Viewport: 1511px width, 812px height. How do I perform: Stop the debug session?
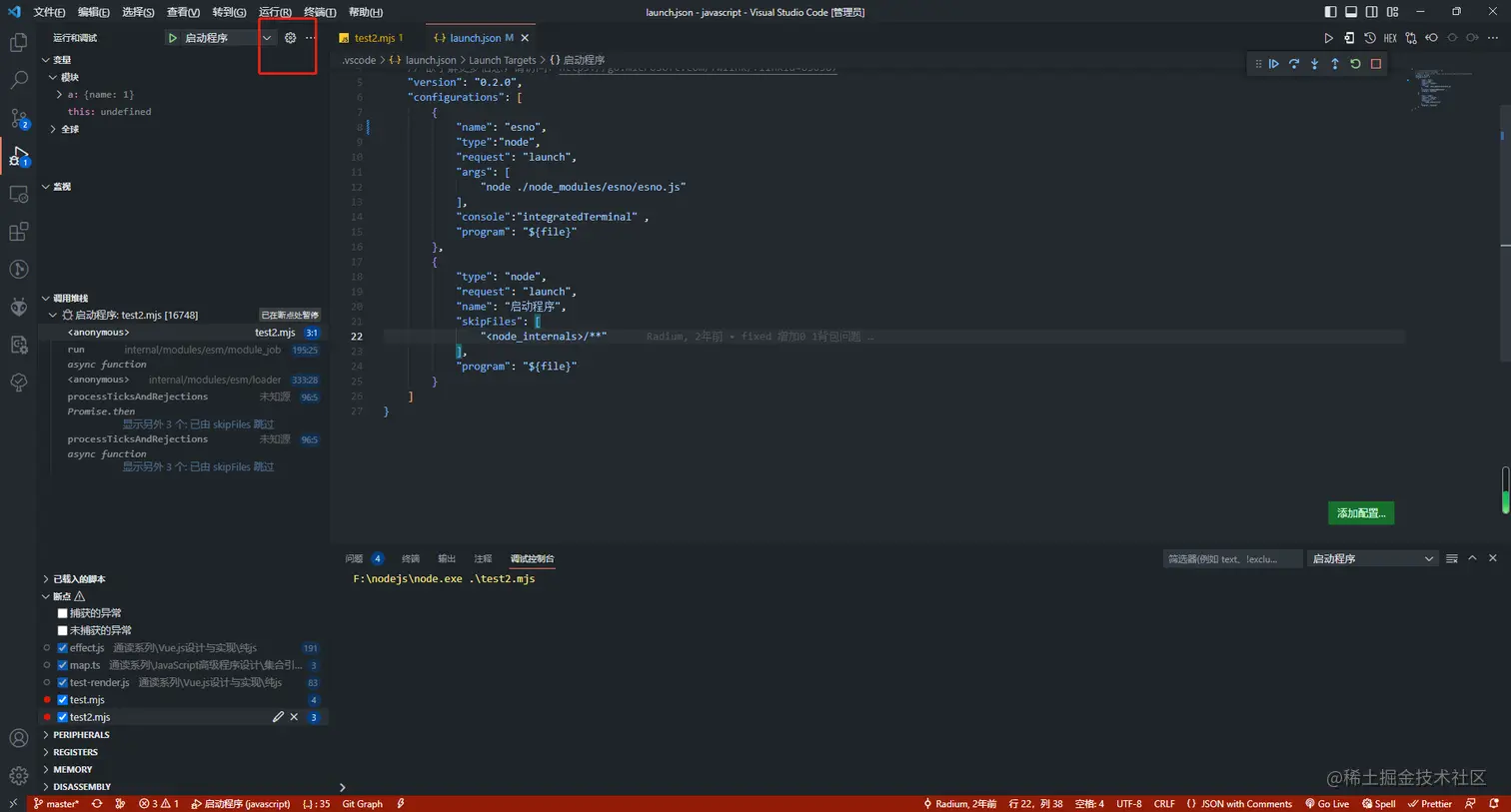[x=1376, y=64]
